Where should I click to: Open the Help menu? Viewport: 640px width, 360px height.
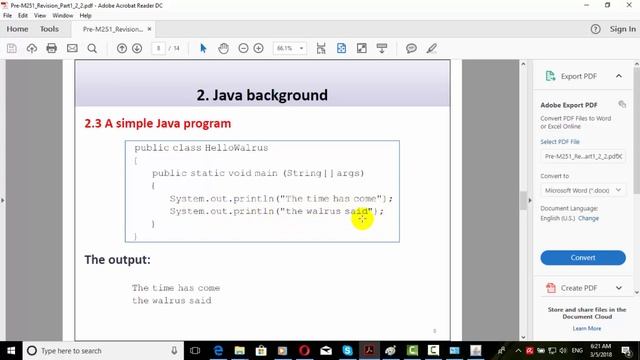tap(85, 15)
